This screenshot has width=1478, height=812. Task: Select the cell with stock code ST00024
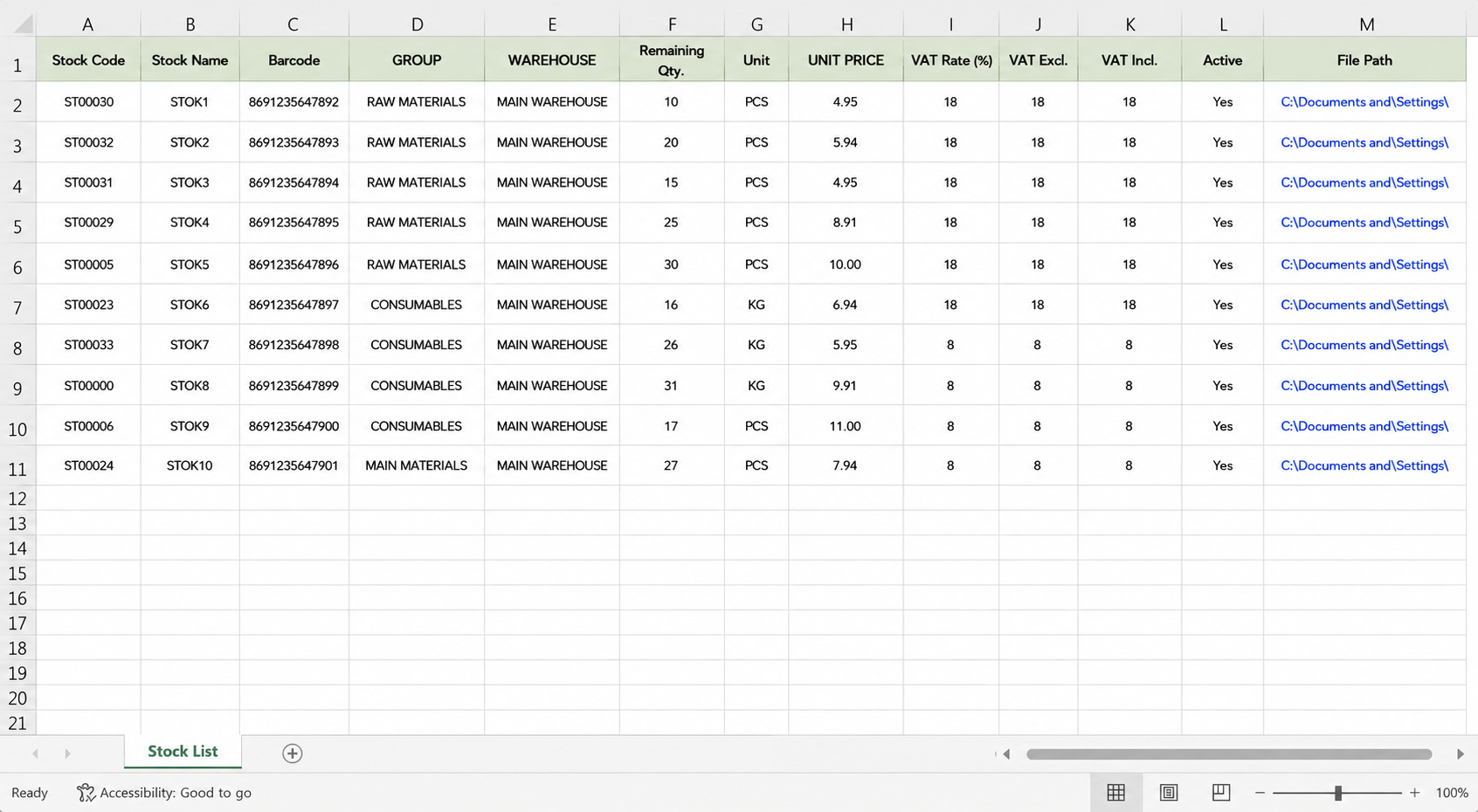pos(88,465)
